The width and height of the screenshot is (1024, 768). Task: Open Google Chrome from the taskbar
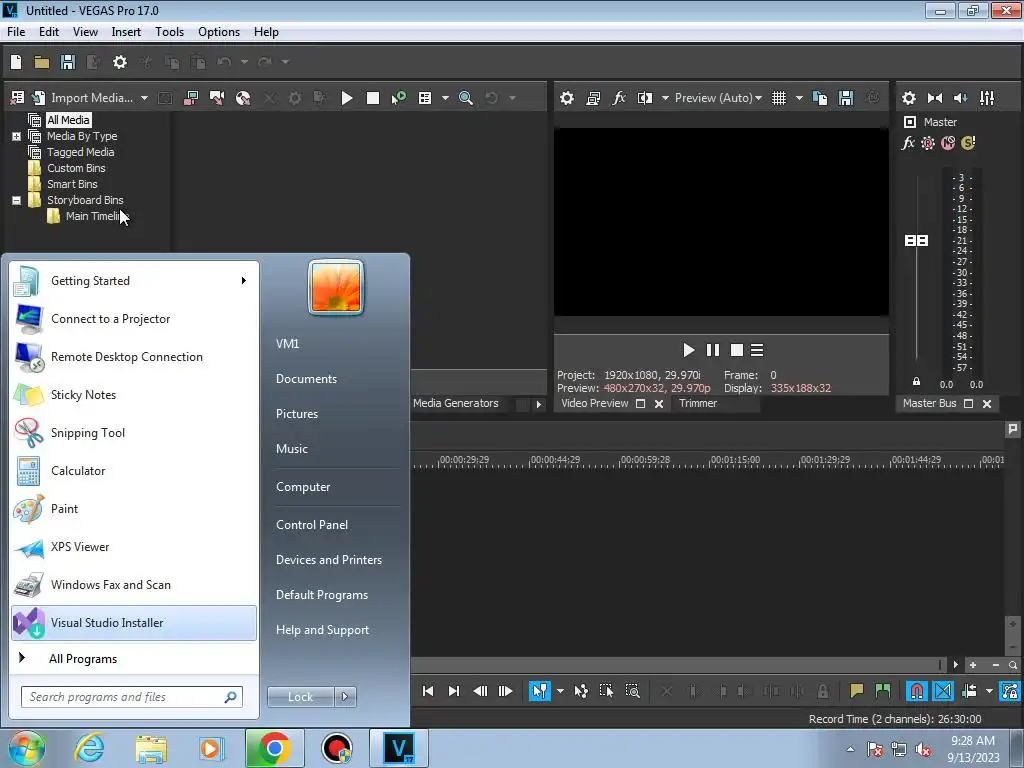pyautogui.click(x=274, y=748)
